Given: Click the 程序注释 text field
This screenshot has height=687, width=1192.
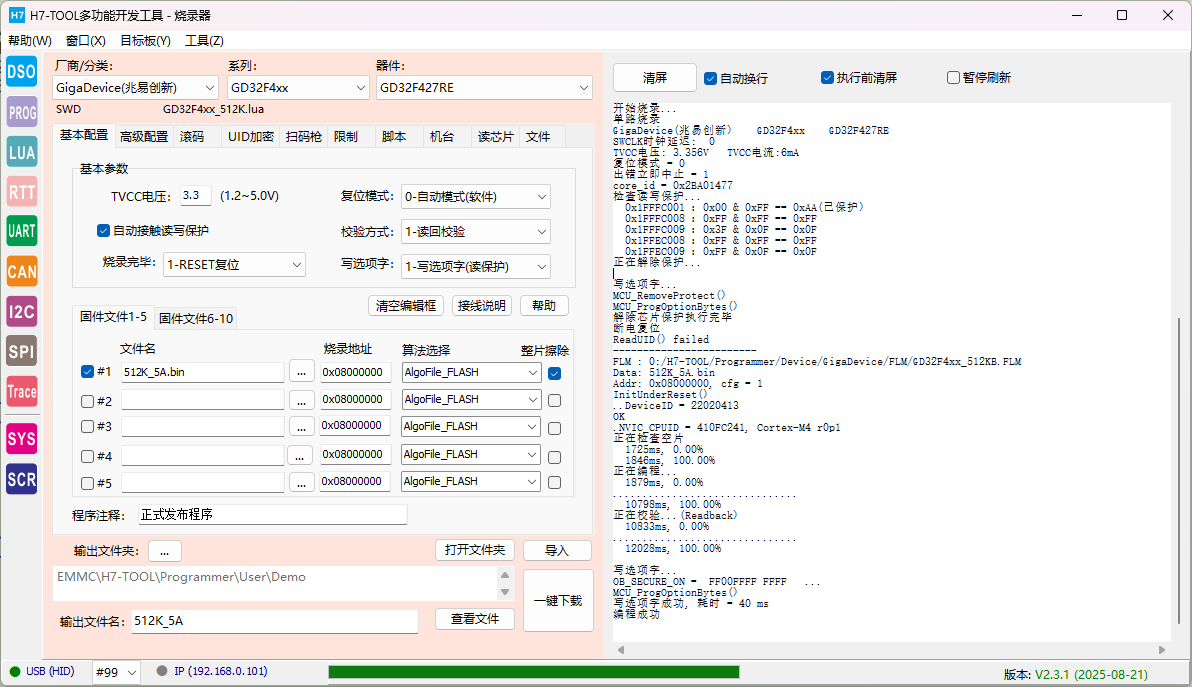Looking at the screenshot, I should [x=272, y=515].
